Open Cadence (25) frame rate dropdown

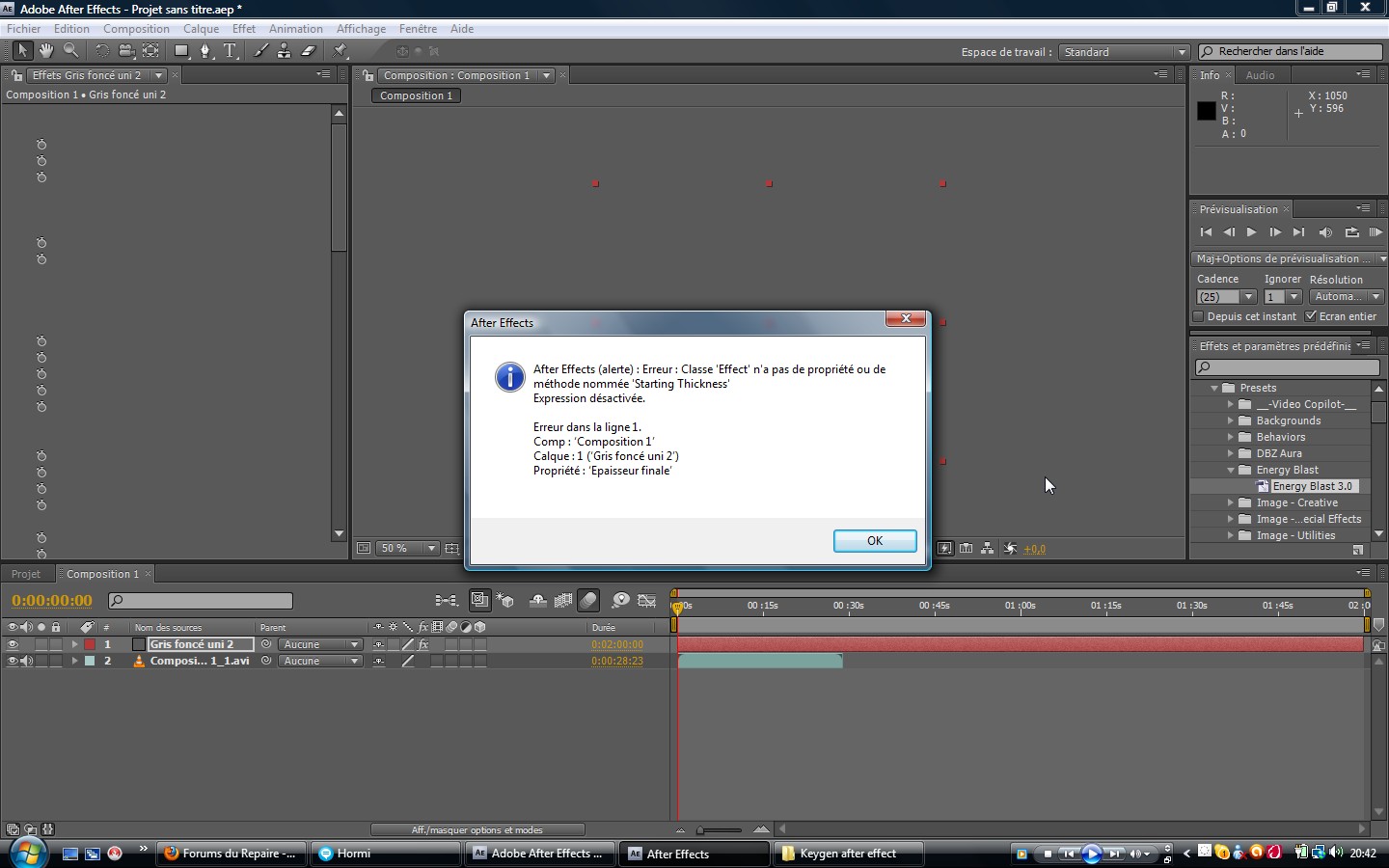(x=1226, y=297)
